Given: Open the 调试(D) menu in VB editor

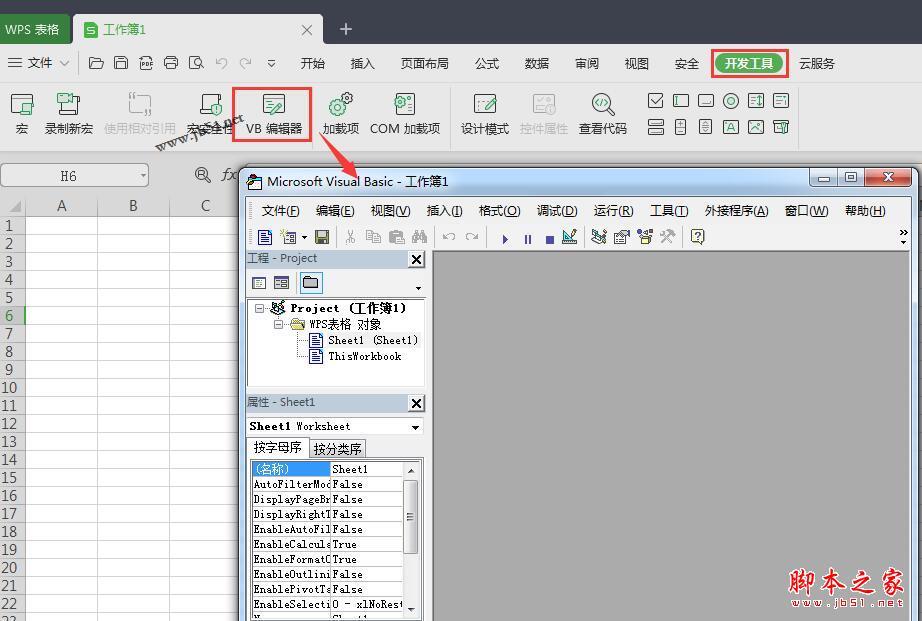Looking at the screenshot, I should (557, 211).
